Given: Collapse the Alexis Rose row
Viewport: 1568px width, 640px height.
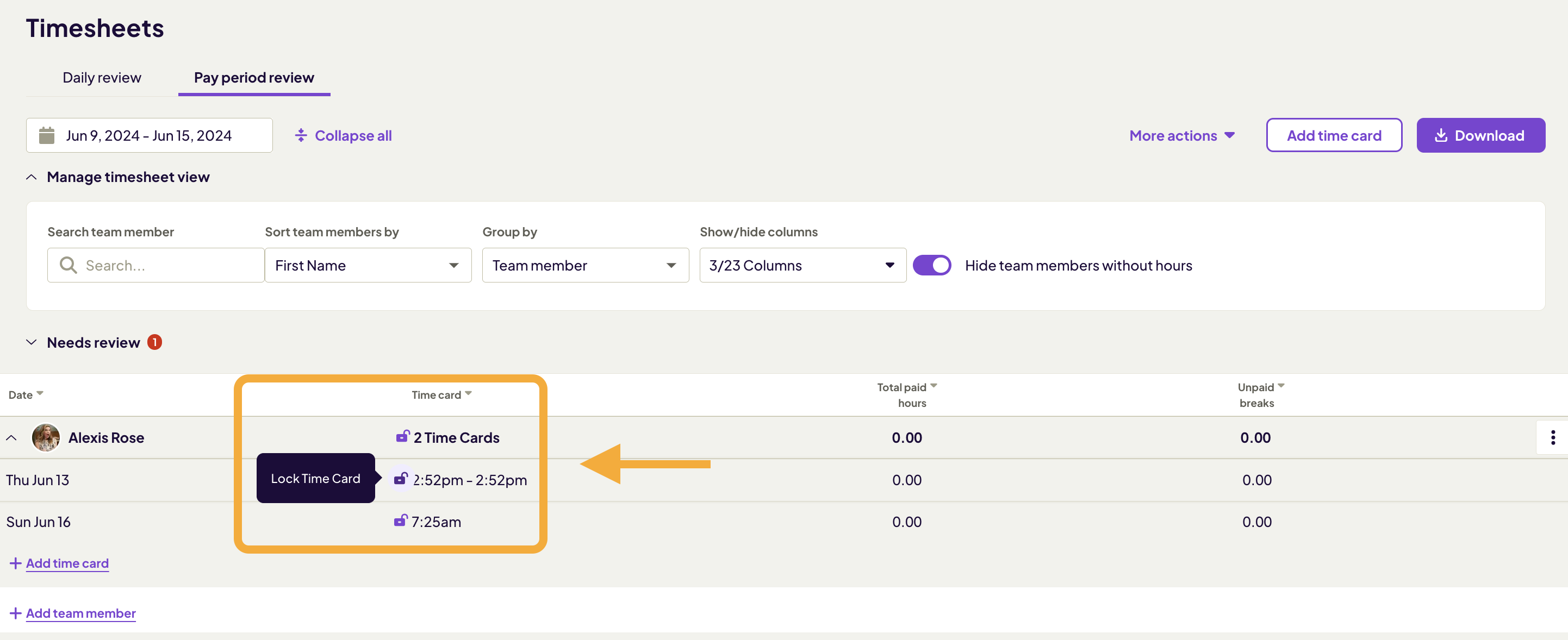Looking at the screenshot, I should click(x=11, y=437).
